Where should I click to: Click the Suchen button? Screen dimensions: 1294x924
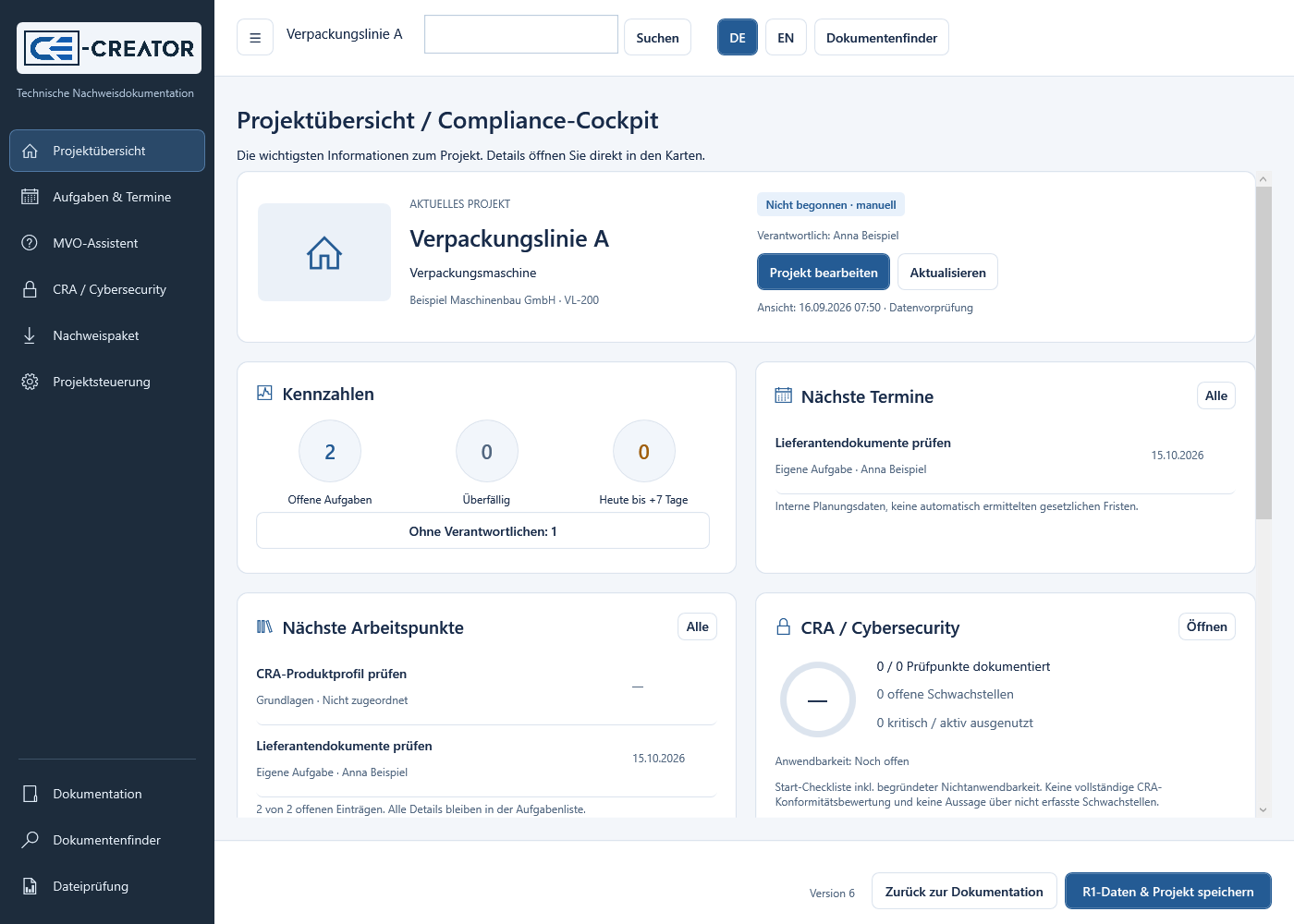click(657, 38)
